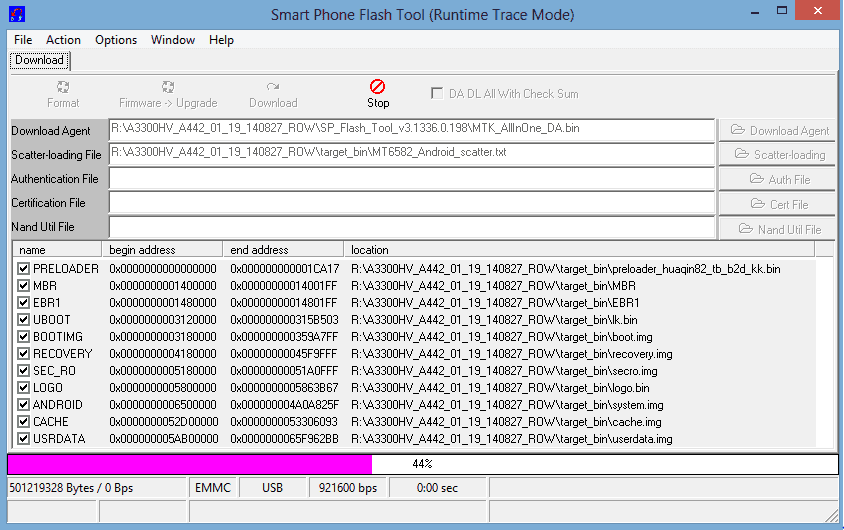Deselect the BOOTIMG partition checkbox
The height and width of the screenshot is (530, 844).
pos(23,337)
